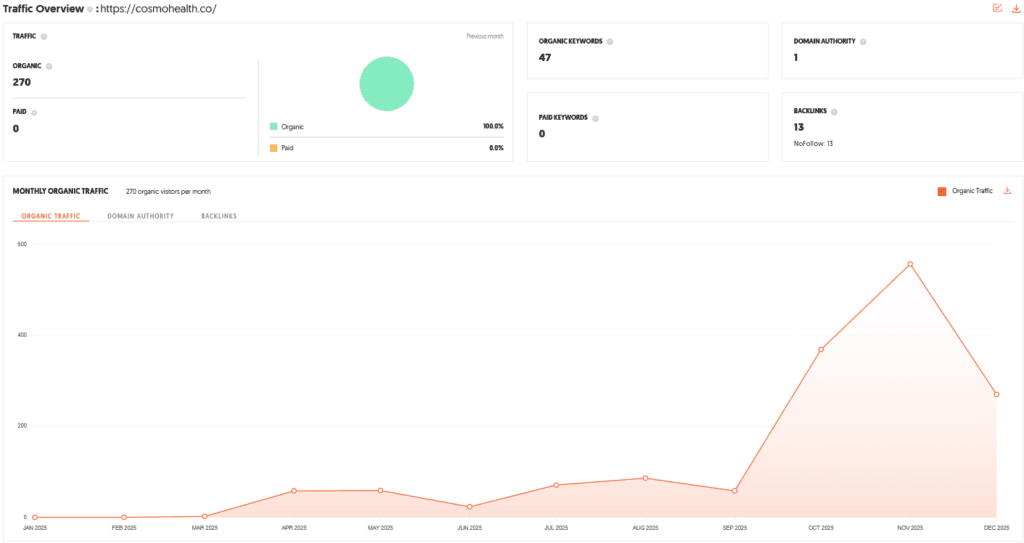Click the green organic traffic pie chart

pyautogui.click(x=386, y=83)
